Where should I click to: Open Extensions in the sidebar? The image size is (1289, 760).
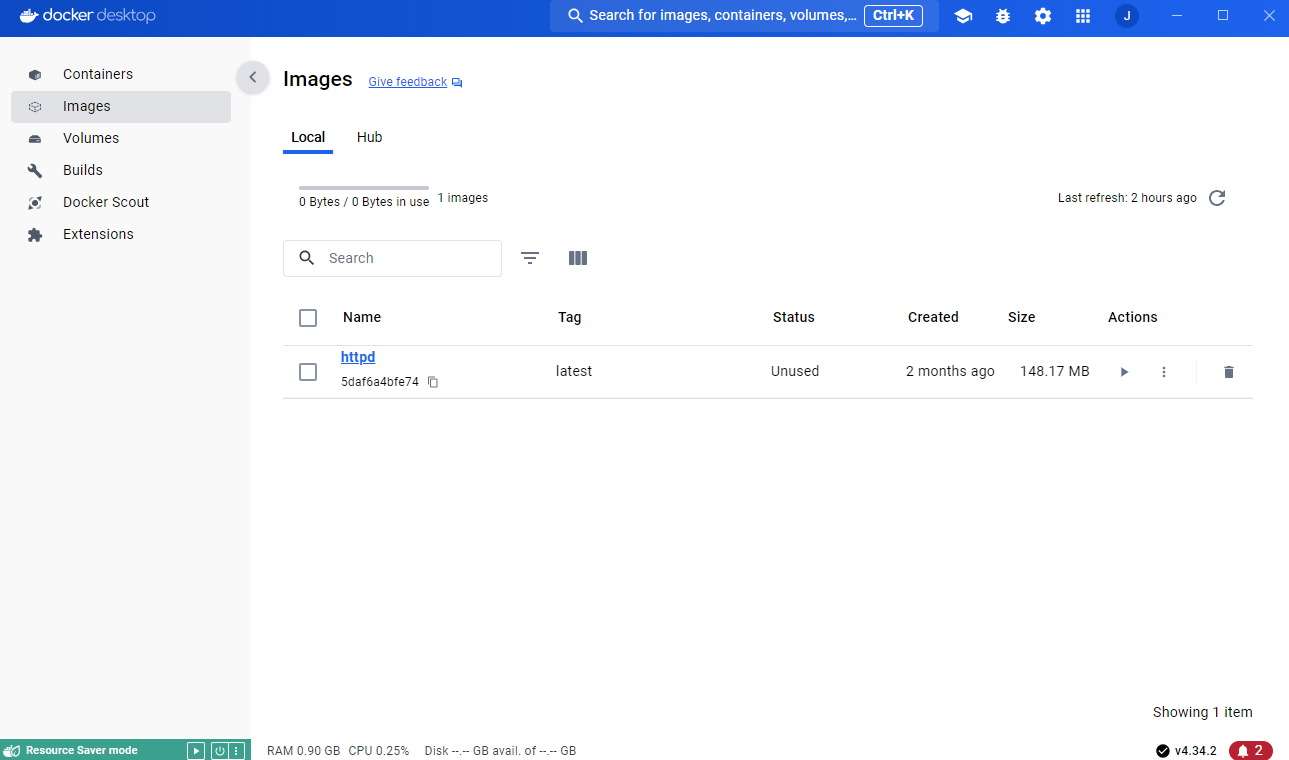click(121, 234)
